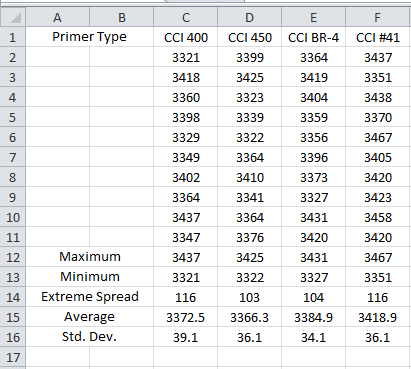Select Average value 3372.5

pyautogui.click(x=186, y=317)
